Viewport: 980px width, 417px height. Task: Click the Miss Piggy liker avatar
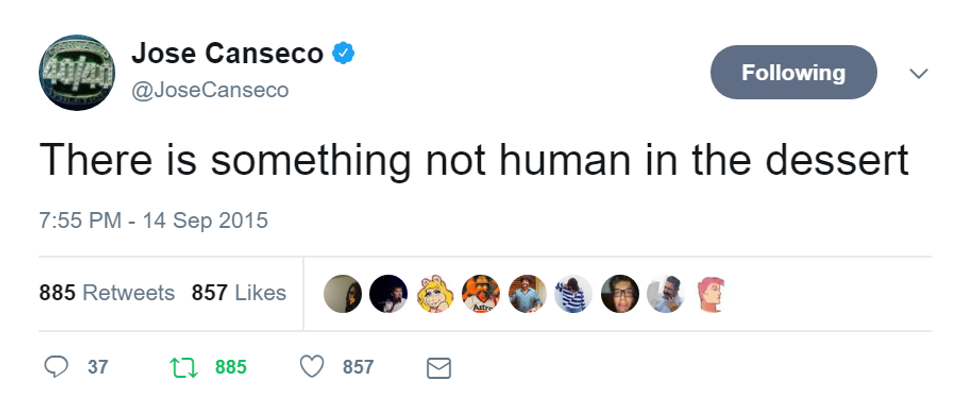point(435,293)
